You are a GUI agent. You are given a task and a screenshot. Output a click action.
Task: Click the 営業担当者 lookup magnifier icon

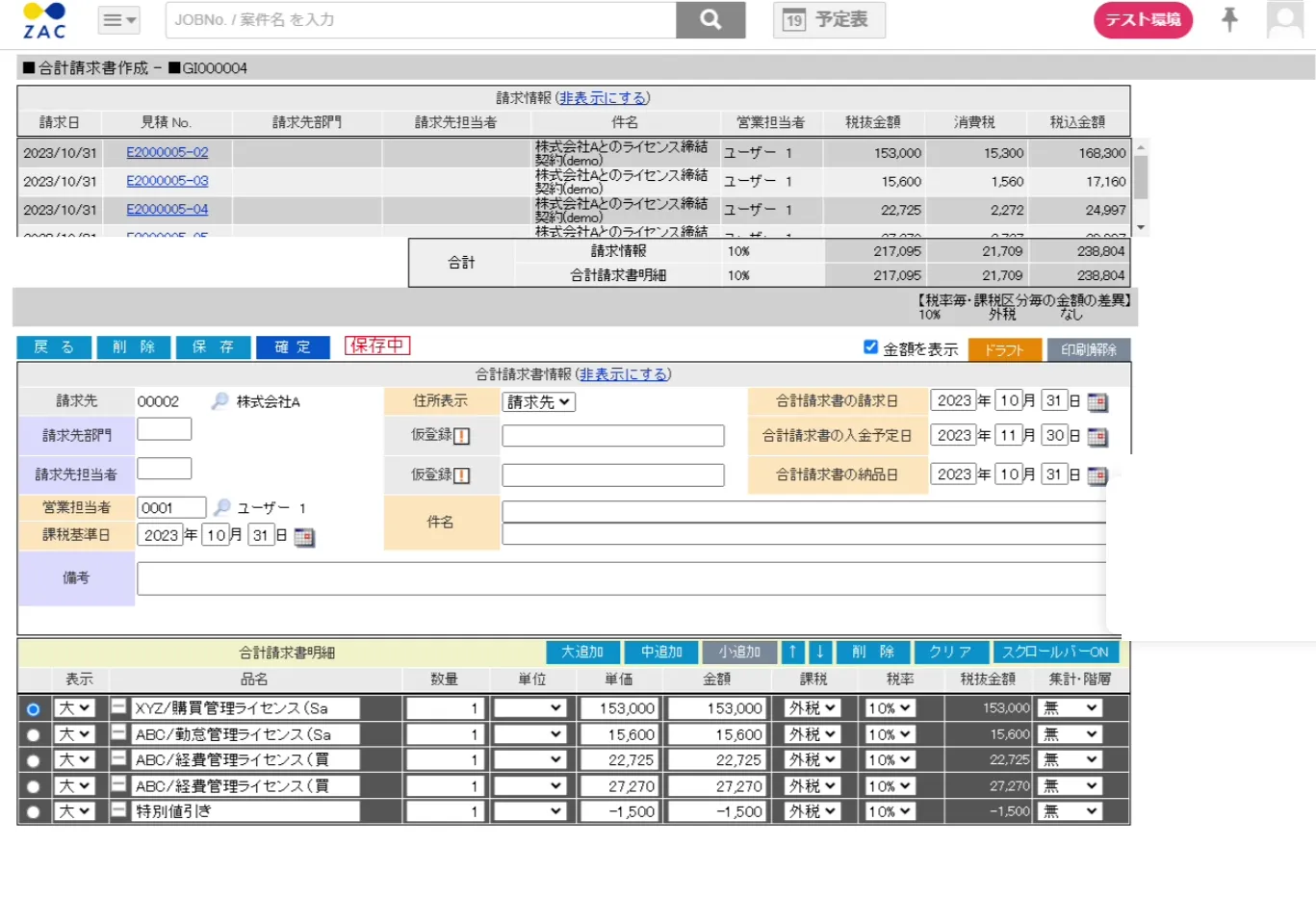click(x=222, y=507)
